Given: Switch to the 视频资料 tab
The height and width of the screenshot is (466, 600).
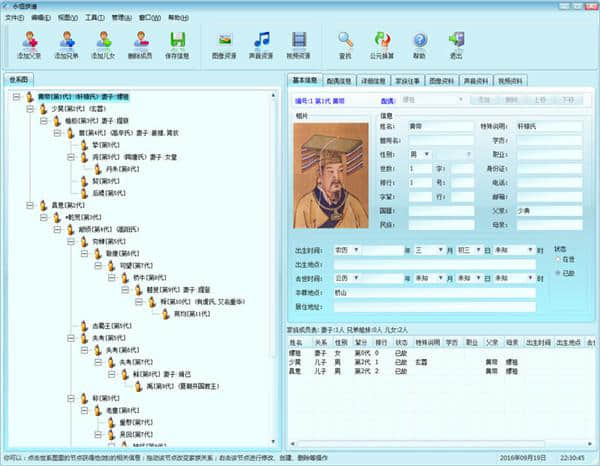Looking at the screenshot, I should click(510, 81).
